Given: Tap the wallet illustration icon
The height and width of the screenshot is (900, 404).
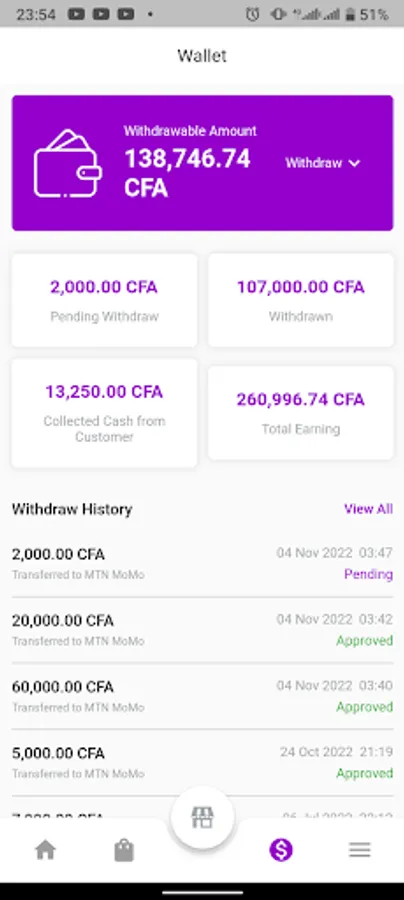Looking at the screenshot, I should point(68,163).
